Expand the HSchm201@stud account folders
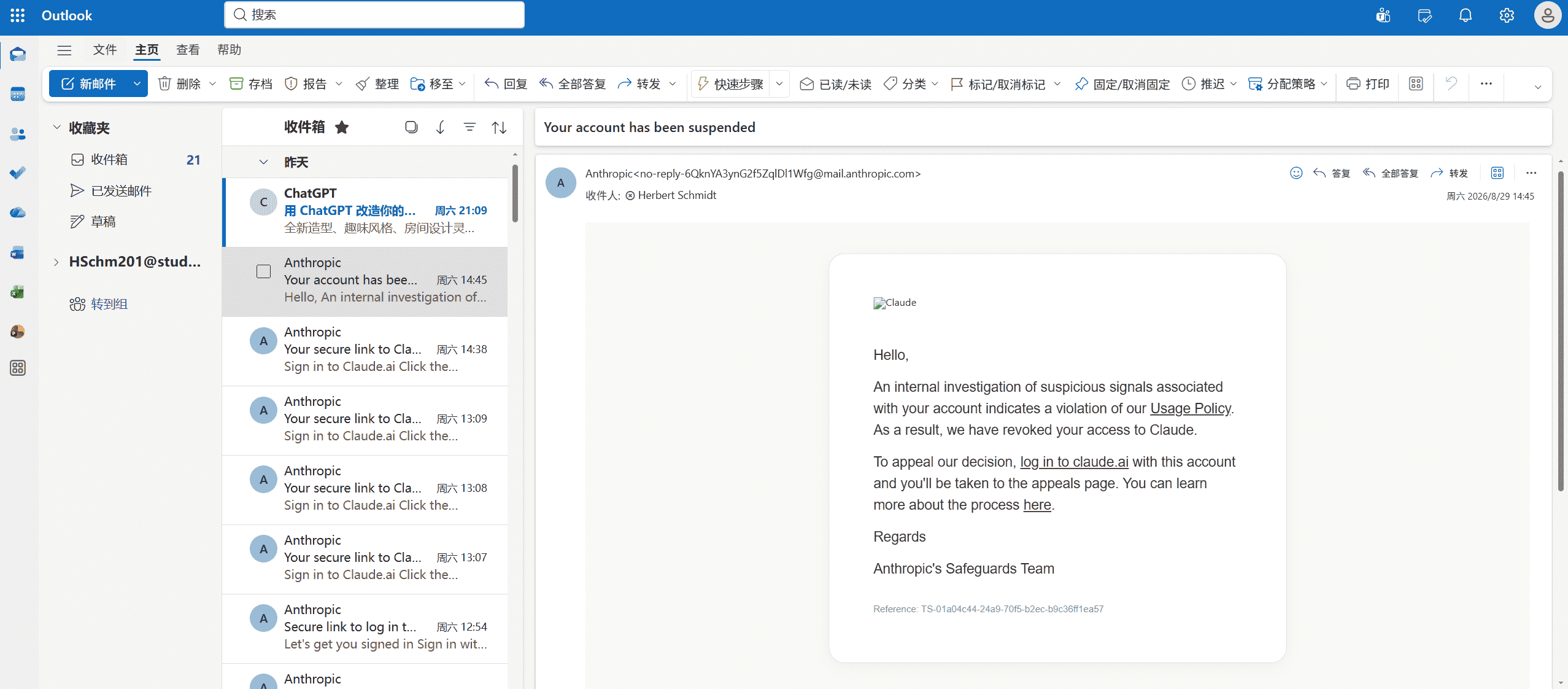Screen dimensions: 1568x689 (x=56, y=262)
